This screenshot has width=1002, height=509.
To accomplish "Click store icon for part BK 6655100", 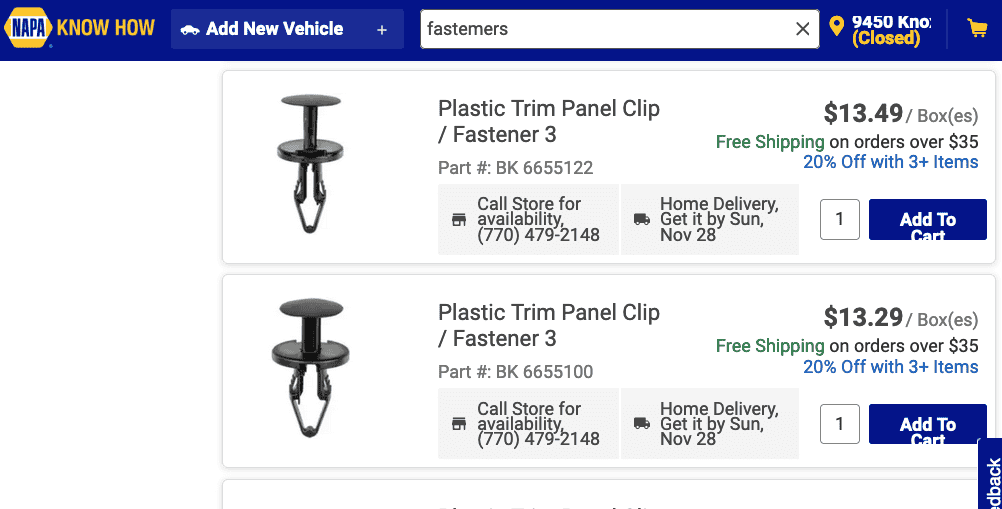I will click(x=459, y=424).
